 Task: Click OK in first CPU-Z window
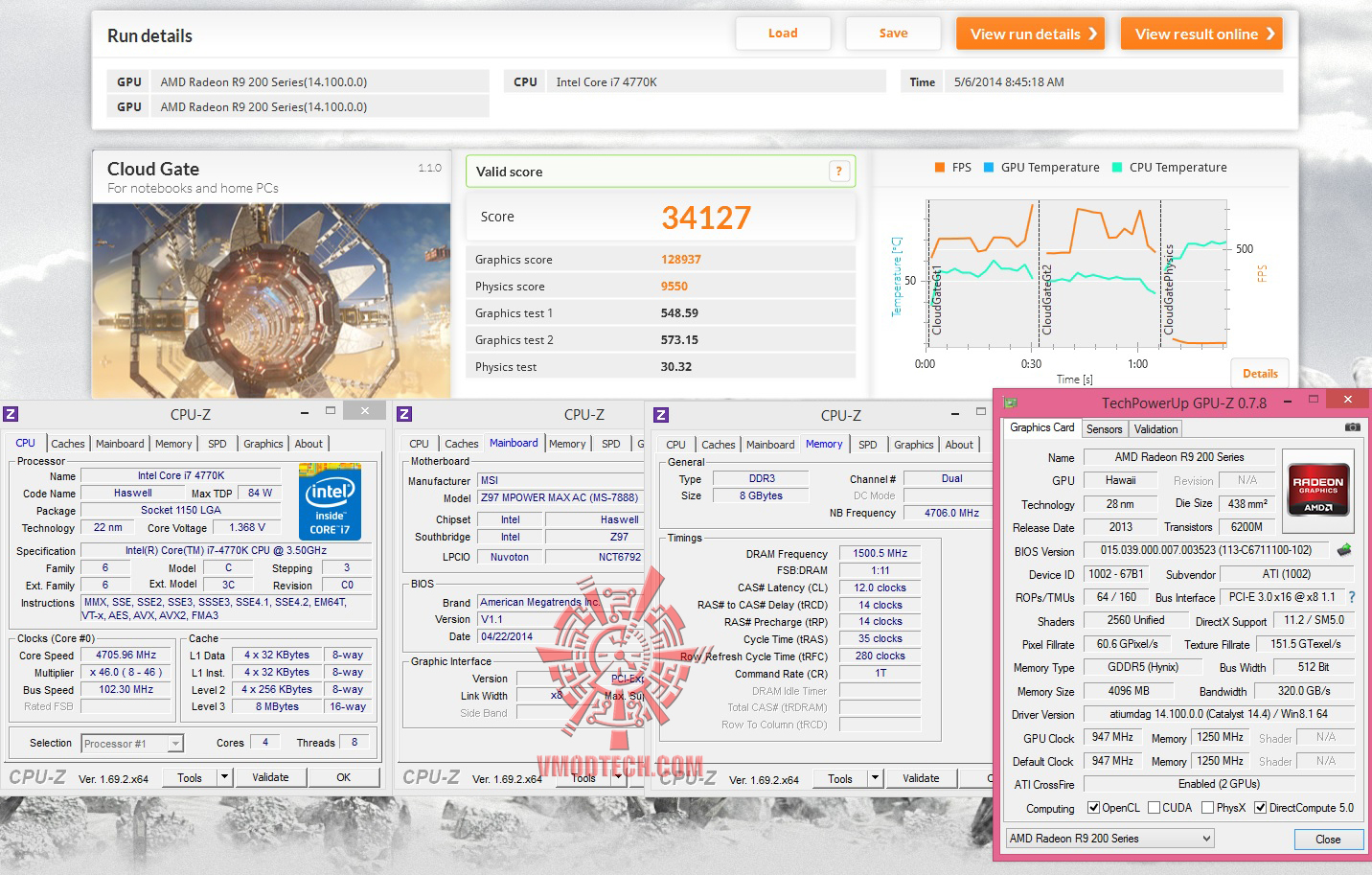coord(344,777)
